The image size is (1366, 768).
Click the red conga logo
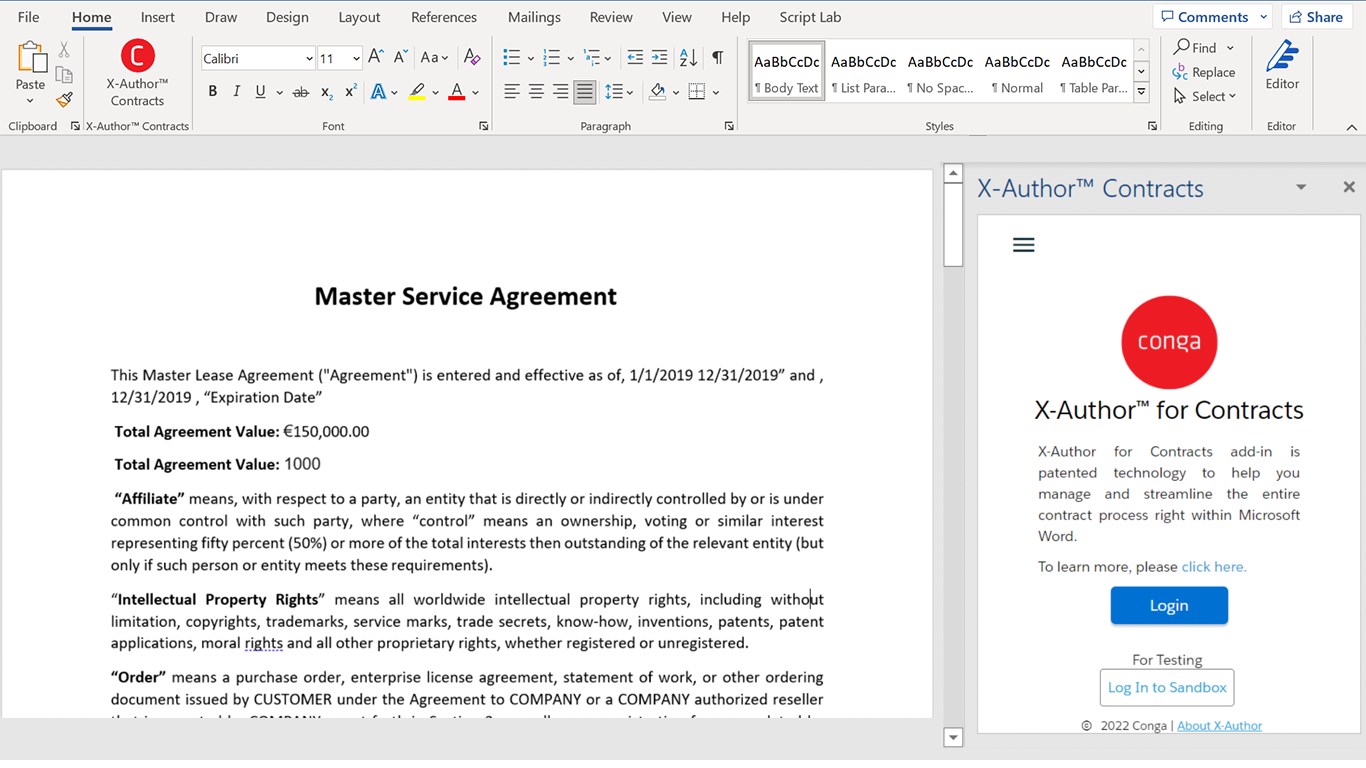click(x=1169, y=342)
